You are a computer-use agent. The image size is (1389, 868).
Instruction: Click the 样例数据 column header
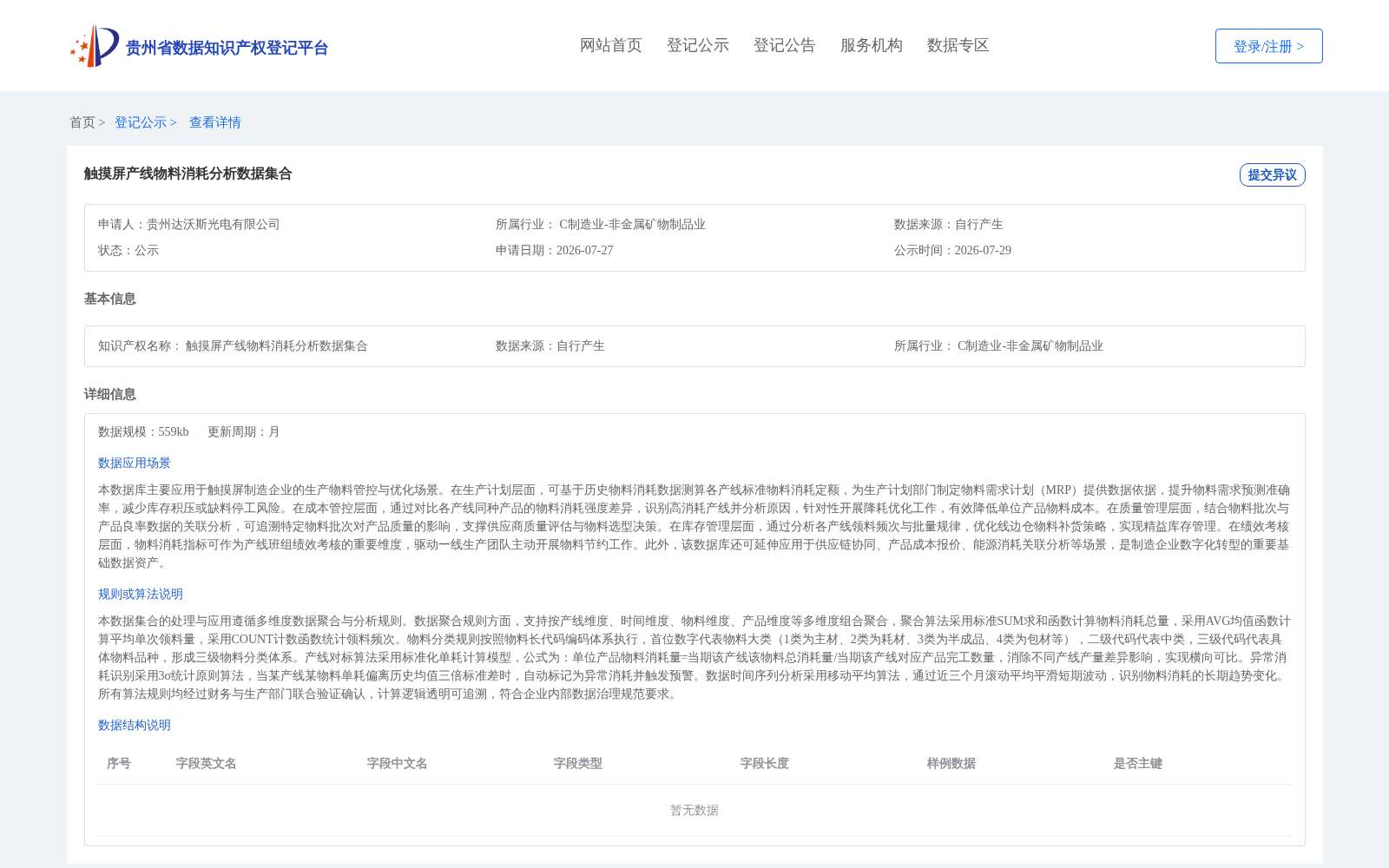coord(951,763)
